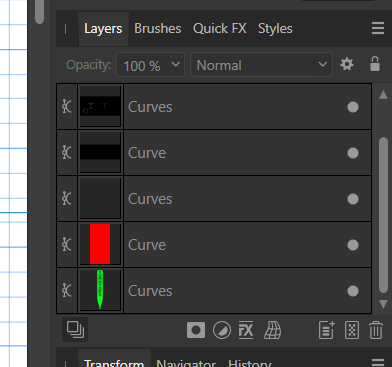This screenshot has height=367, width=392.
Task: Toggle visibility of the red Curve layer
Action: [x=353, y=245]
